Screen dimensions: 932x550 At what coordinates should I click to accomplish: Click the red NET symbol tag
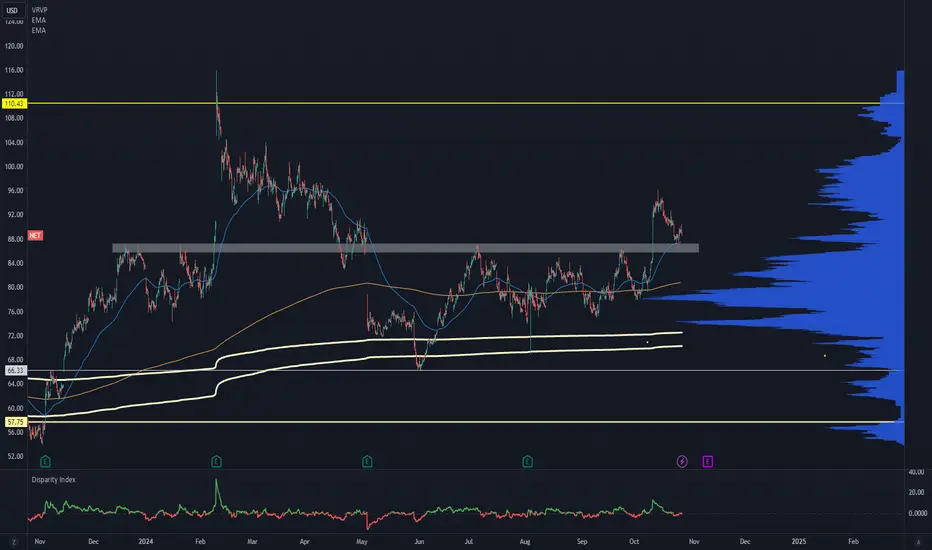(35, 235)
